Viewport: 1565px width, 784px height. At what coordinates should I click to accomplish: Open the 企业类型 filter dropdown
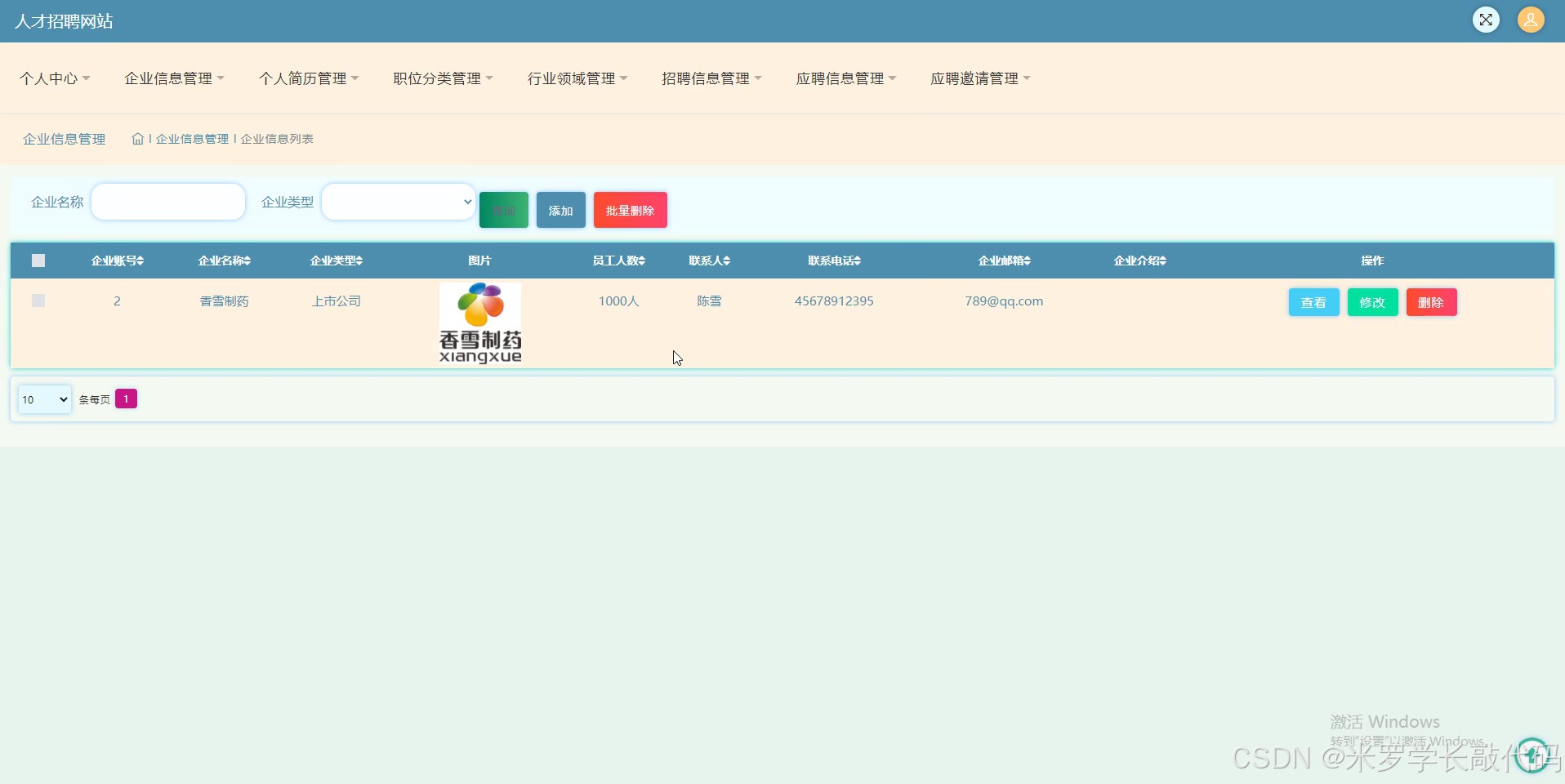tap(399, 202)
